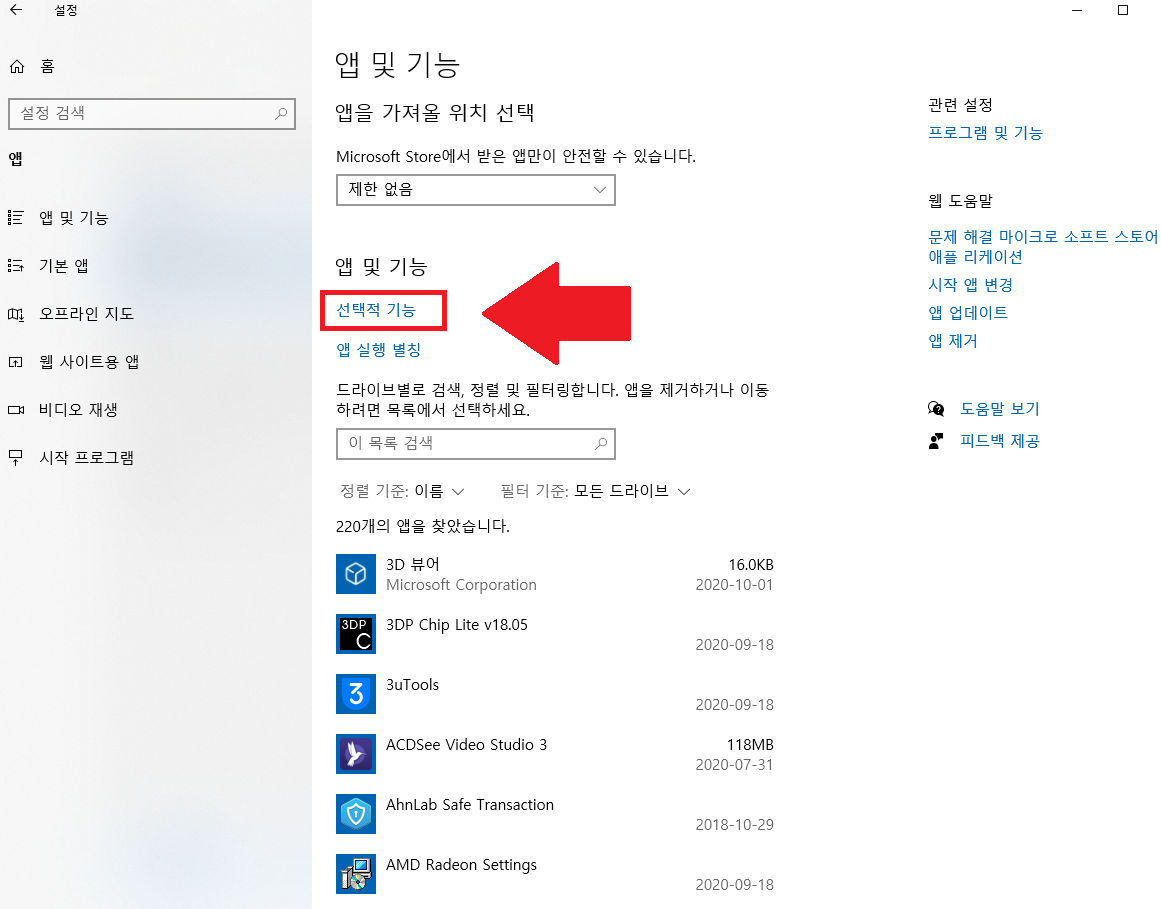Click the 피드백 제공 person icon

936,441
